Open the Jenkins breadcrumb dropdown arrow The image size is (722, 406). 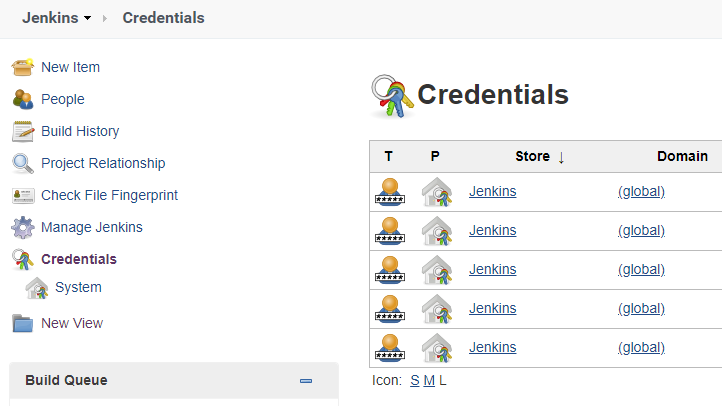point(87,18)
